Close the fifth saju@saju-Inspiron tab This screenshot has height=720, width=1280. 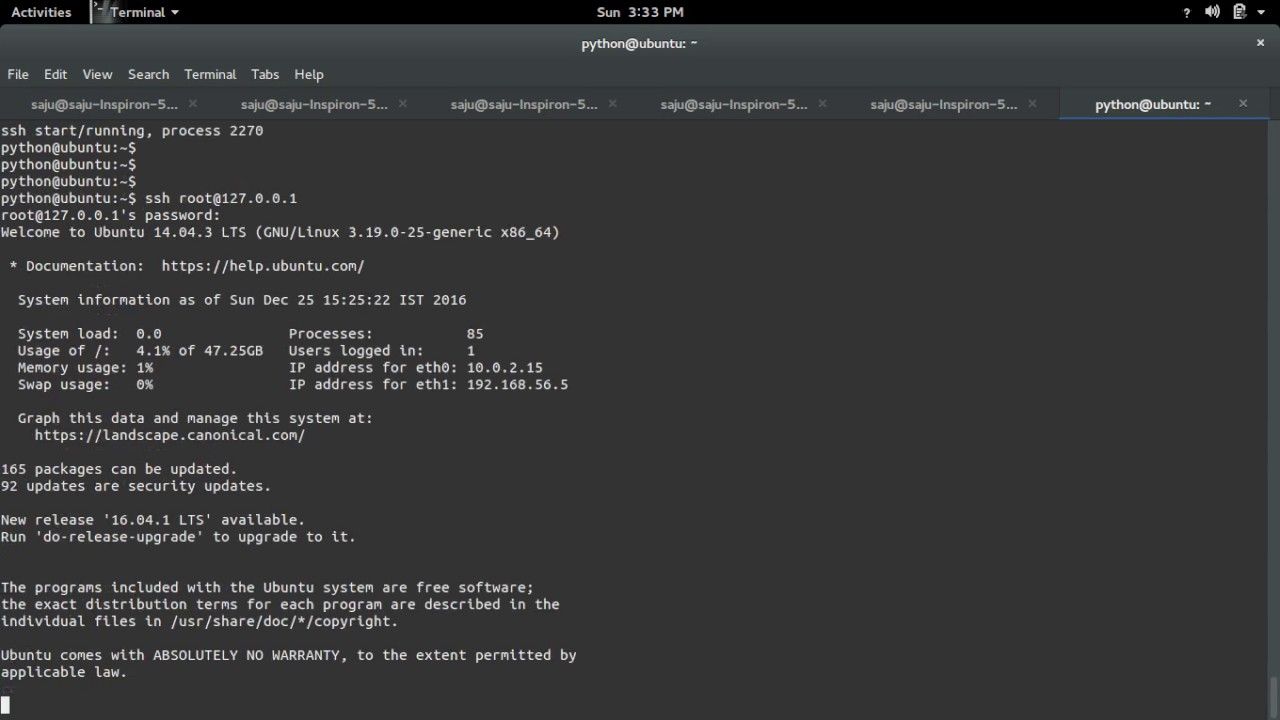tap(1033, 104)
